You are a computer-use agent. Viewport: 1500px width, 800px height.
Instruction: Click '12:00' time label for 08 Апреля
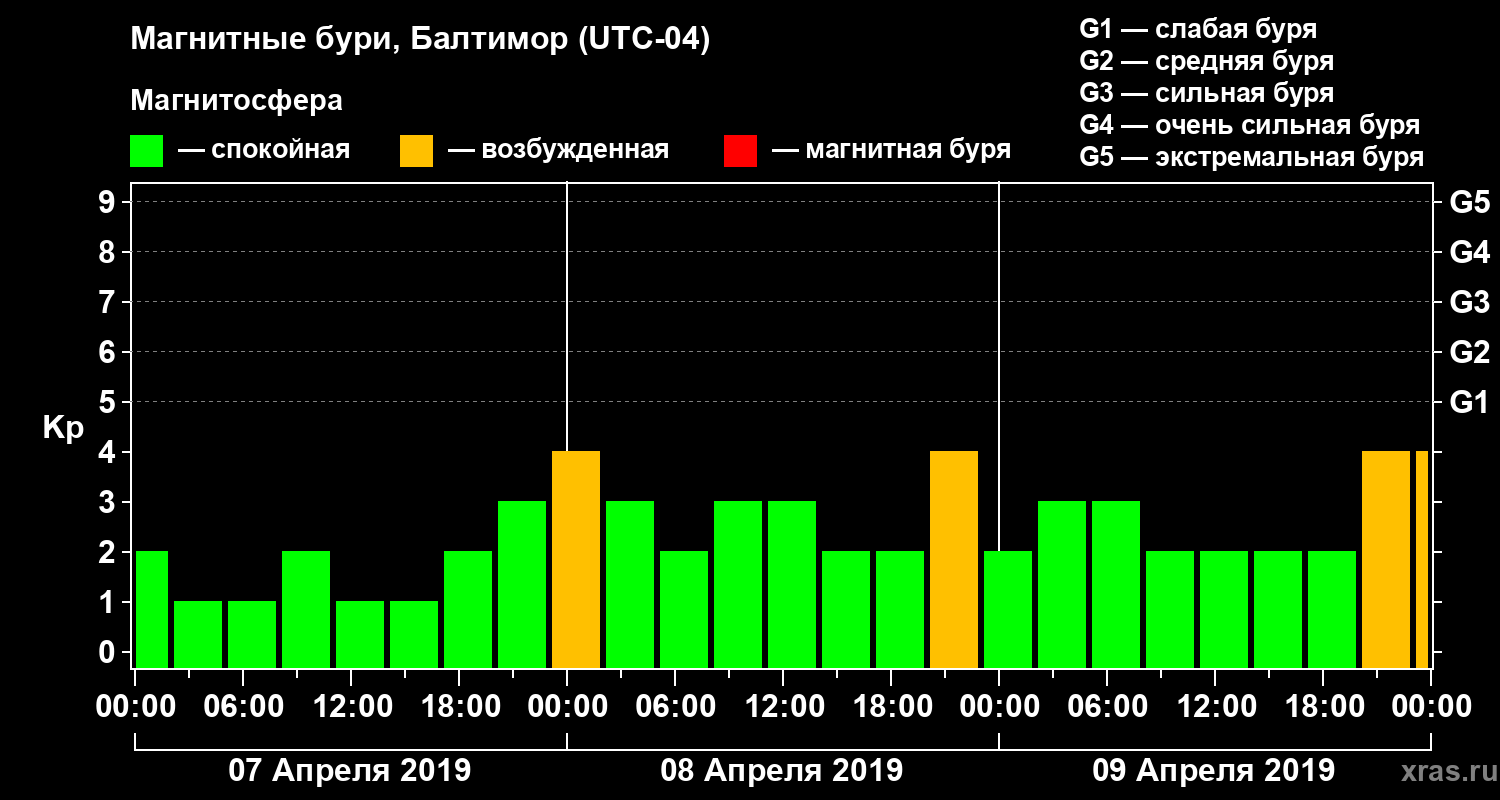coord(783,707)
